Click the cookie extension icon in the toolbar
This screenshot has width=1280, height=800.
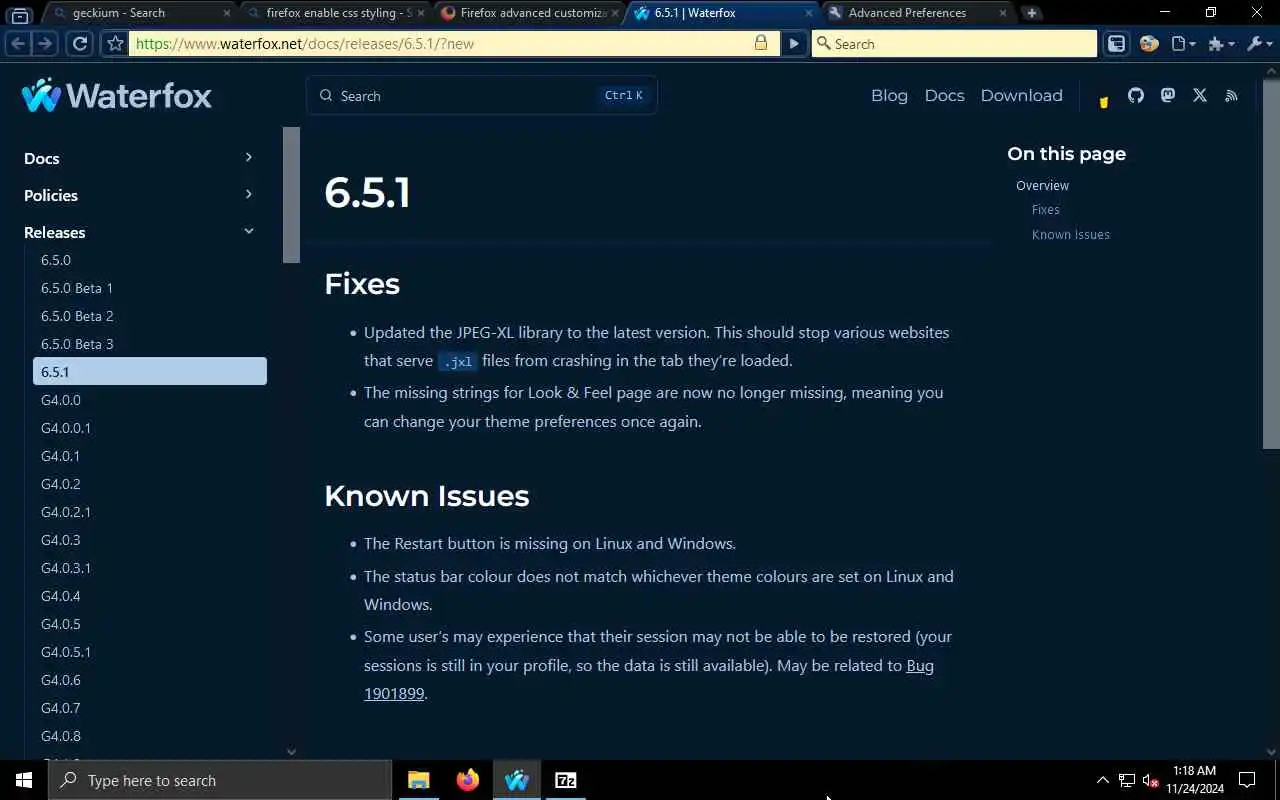click(x=1149, y=44)
